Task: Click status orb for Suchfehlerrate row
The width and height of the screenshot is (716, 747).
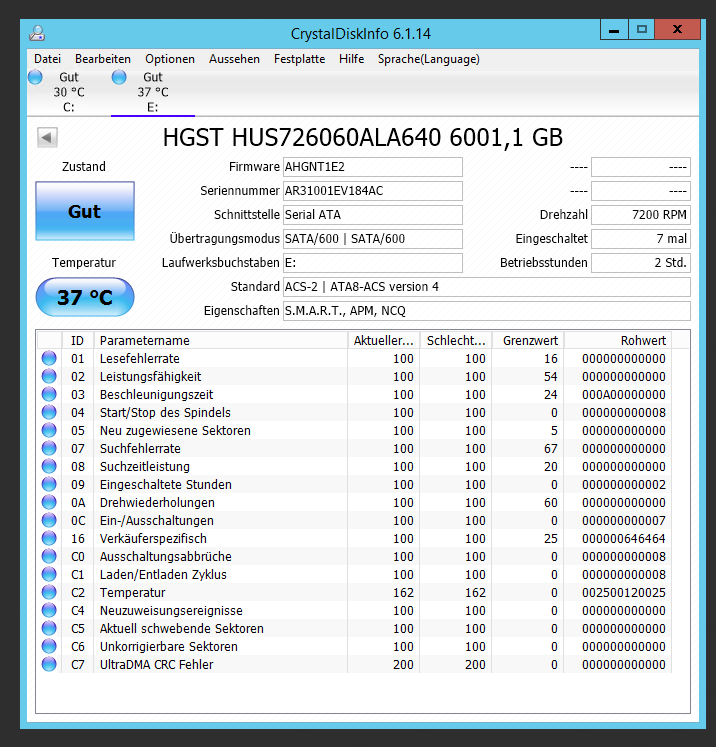Action: click(49, 448)
